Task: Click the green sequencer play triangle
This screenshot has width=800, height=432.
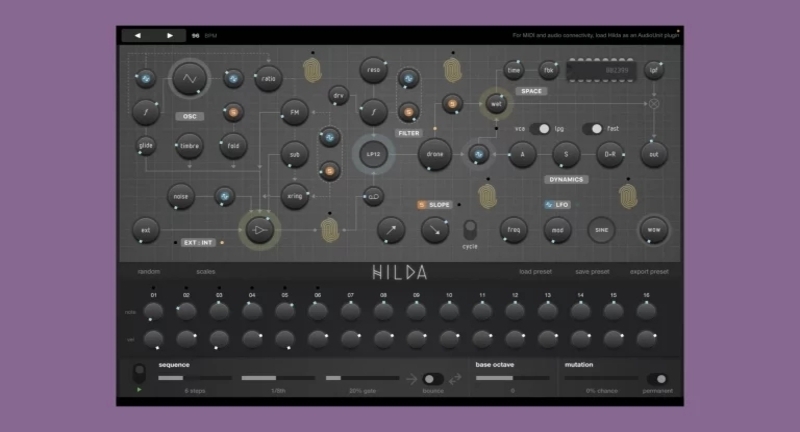Action: pyautogui.click(x=139, y=390)
